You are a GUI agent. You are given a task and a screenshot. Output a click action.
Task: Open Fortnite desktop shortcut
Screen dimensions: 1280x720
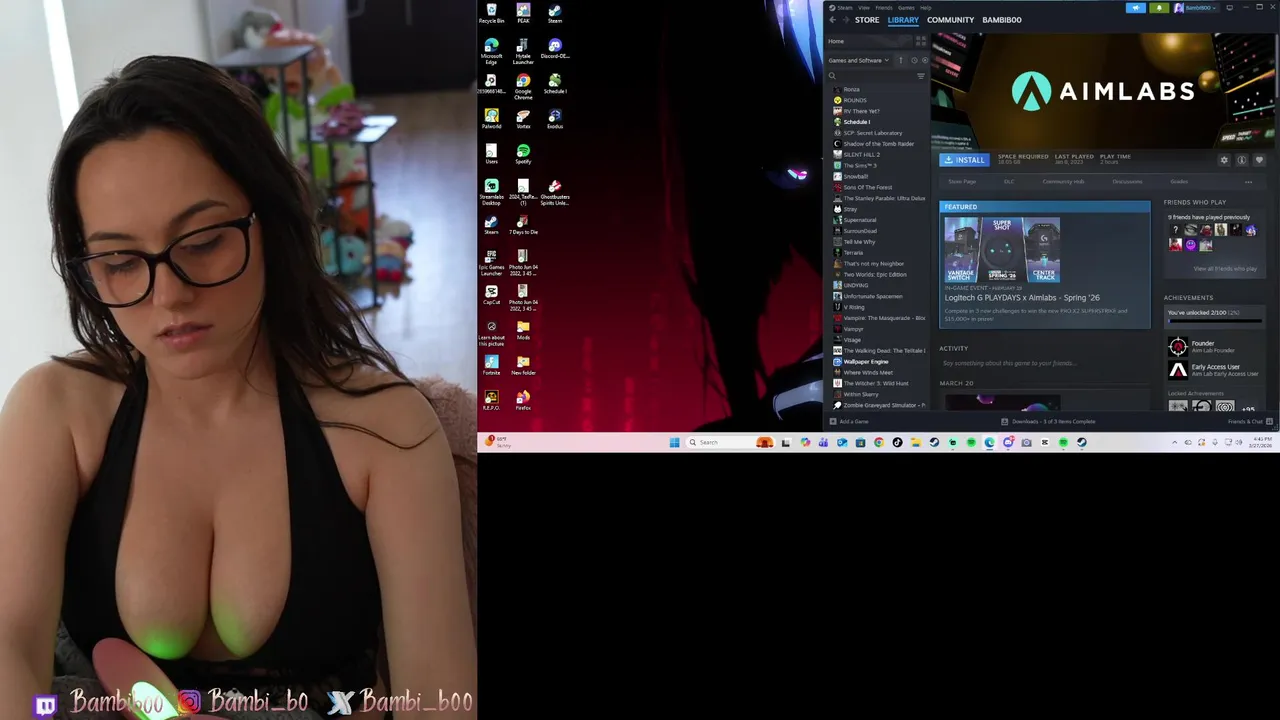click(491, 366)
